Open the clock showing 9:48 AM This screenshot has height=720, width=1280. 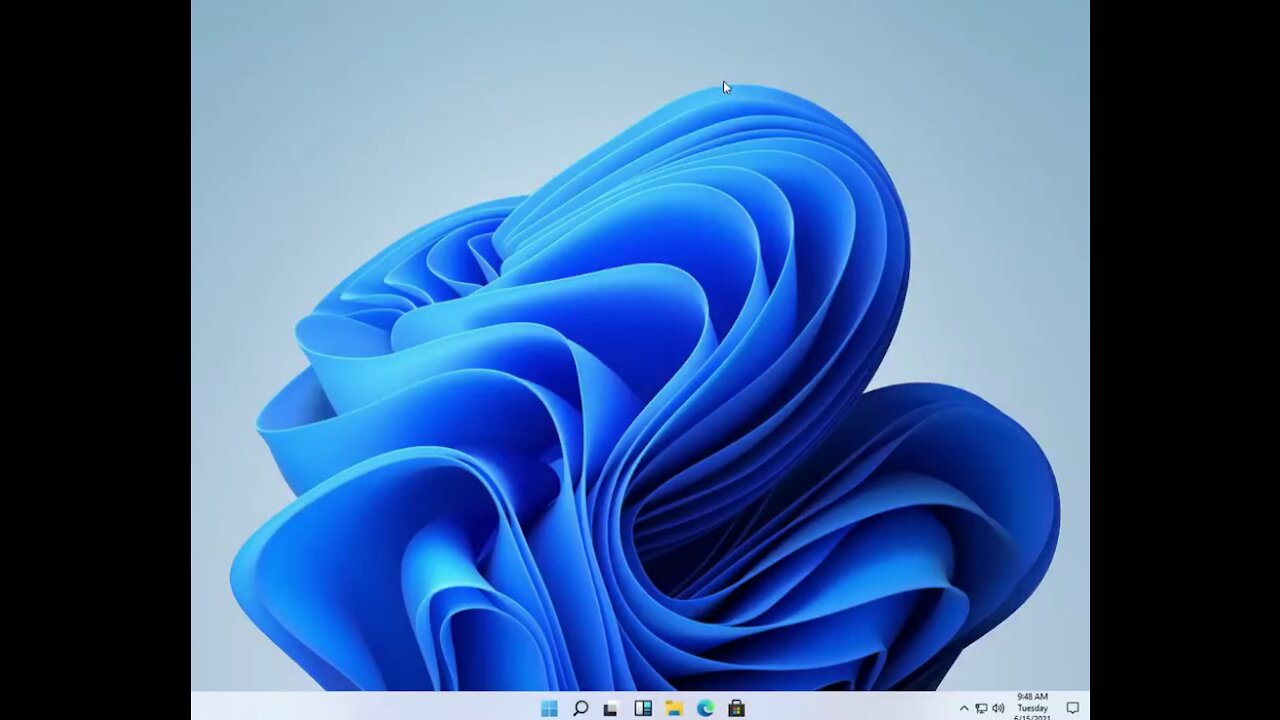[x=1032, y=707]
